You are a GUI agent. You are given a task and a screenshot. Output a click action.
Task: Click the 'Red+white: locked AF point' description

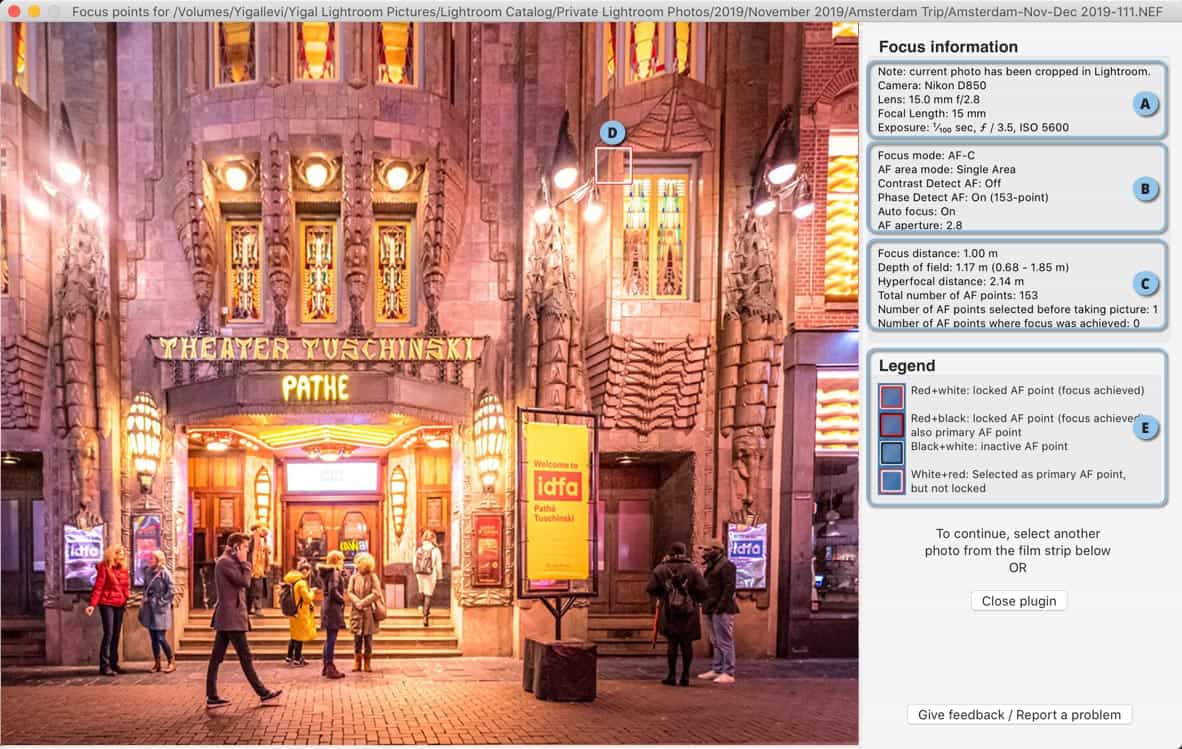coord(1027,390)
